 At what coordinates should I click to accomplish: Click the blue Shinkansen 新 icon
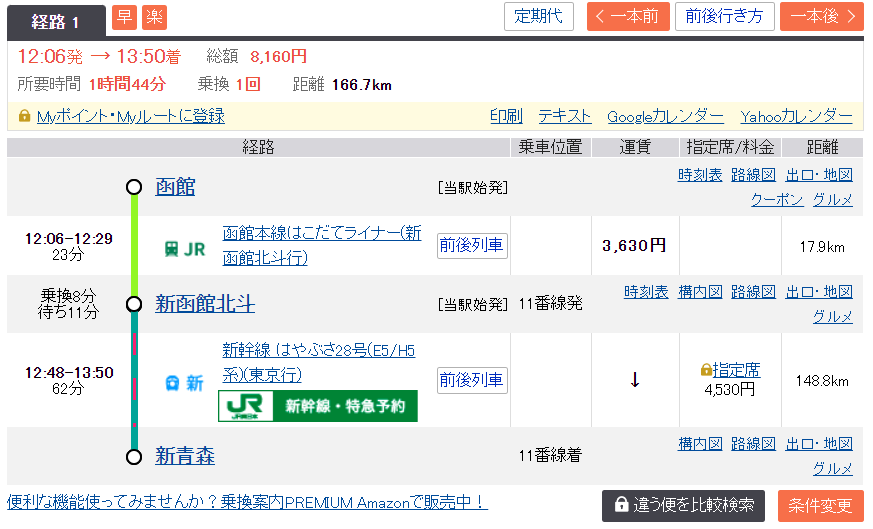184,383
